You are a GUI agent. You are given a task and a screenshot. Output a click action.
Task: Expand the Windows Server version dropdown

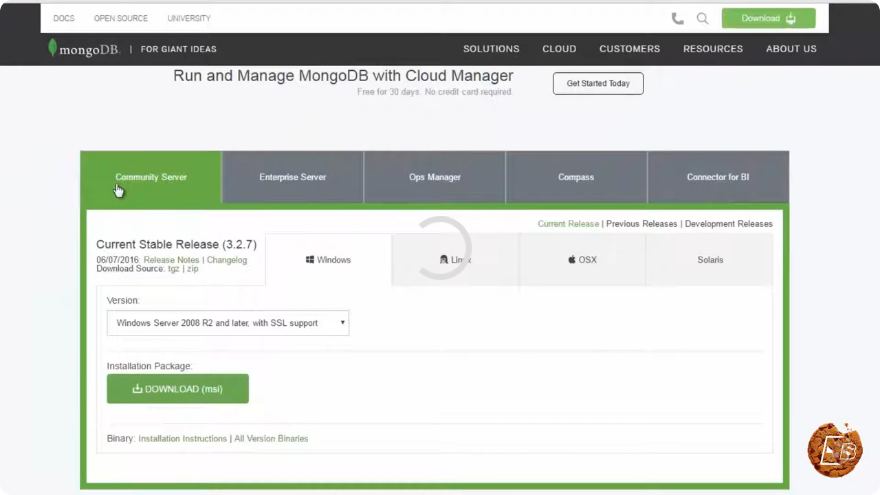(228, 323)
